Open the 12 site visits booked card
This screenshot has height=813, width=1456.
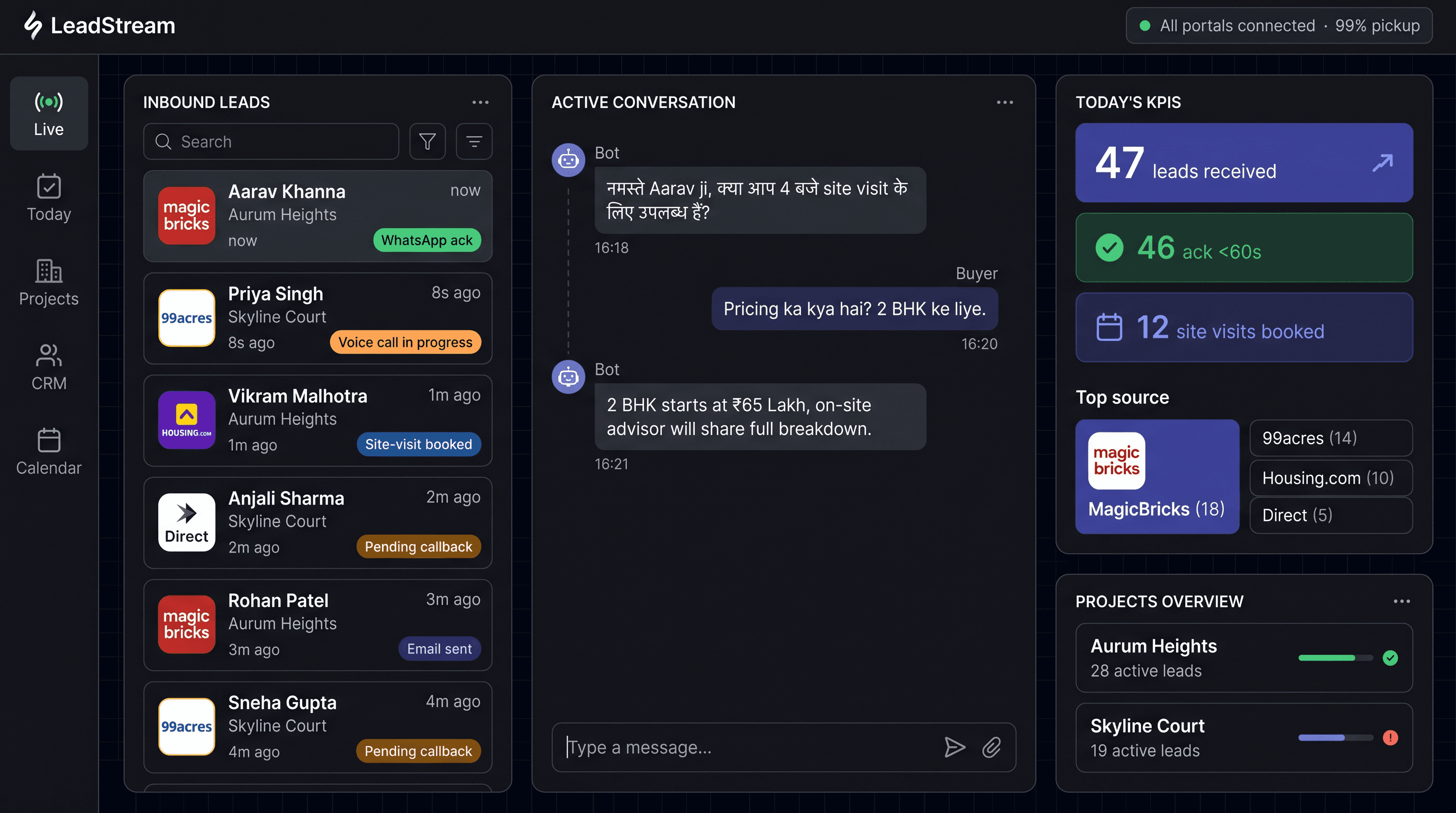tap(1244, 327)
